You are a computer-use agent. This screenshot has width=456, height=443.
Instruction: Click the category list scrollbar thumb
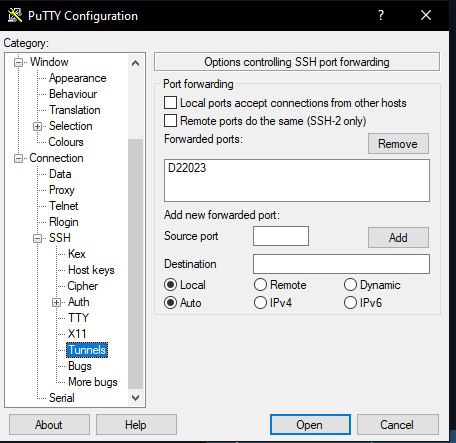pyautogui.click(x=135, y=264)
